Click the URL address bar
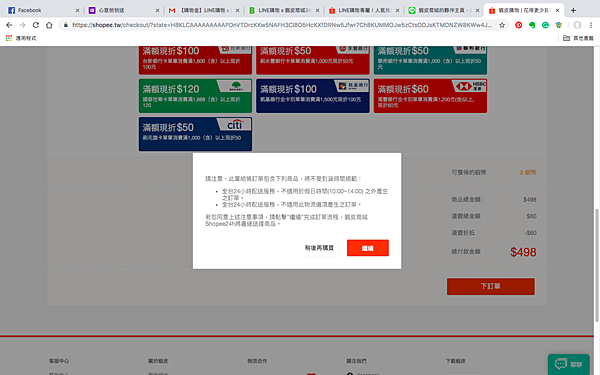600x375 pixels. click(282, 25)
